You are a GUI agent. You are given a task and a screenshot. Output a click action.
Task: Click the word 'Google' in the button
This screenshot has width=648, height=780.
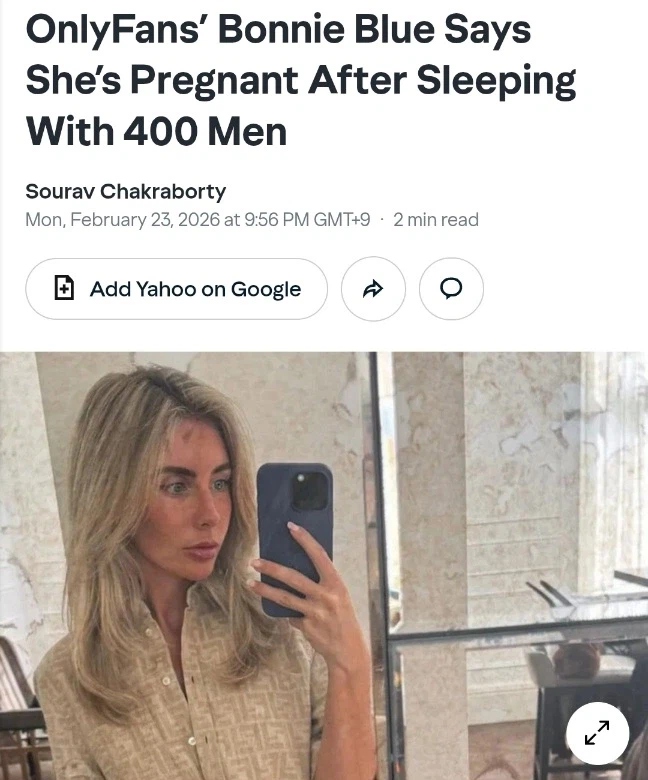coord(266,289)
